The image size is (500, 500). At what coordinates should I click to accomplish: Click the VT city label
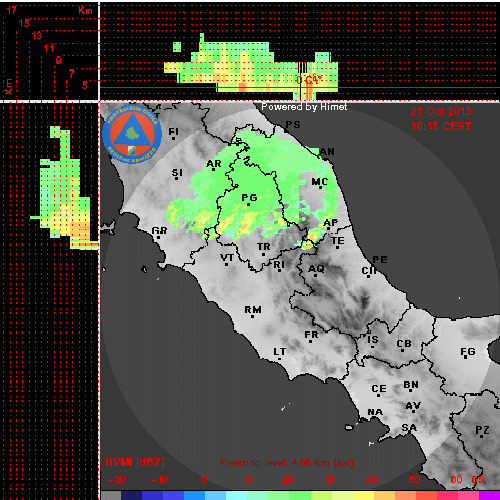tap(227, 258)
